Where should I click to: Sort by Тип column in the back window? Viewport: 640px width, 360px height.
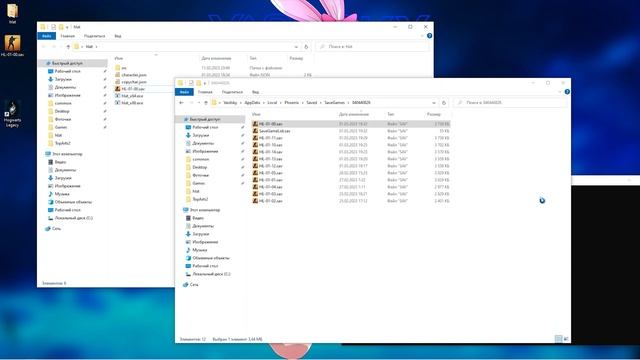click(x=253, y=58)
